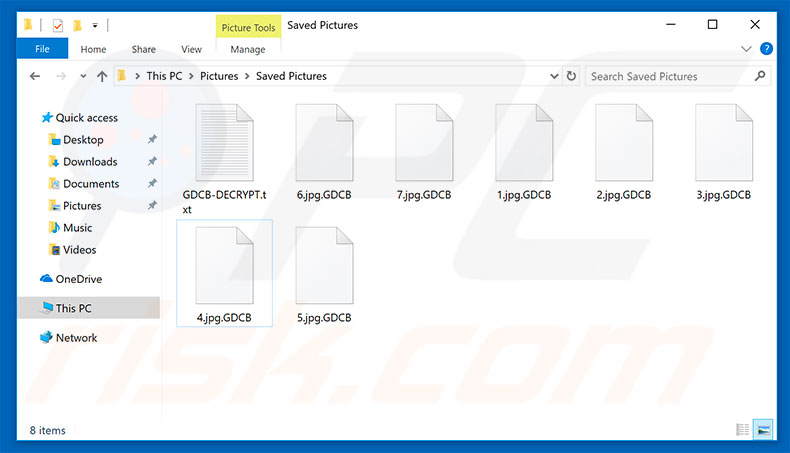
Task: Click the Back navigation arrow
Action: (35, 76)
